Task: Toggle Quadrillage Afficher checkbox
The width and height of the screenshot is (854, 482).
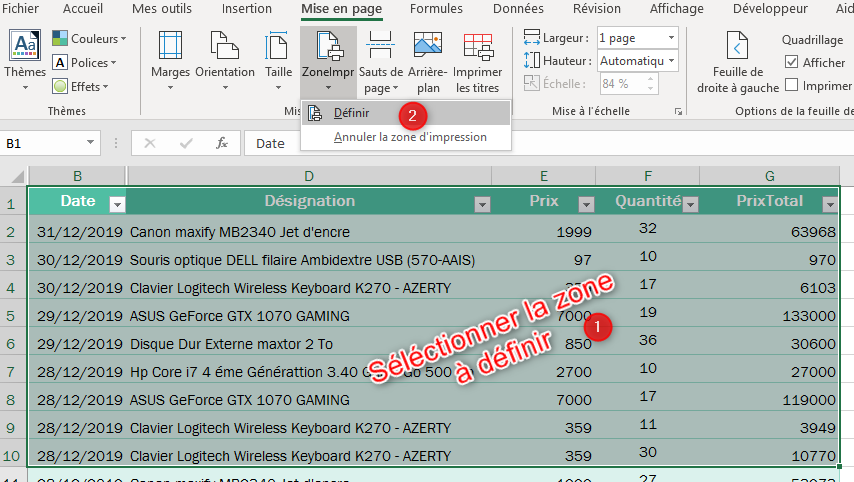Action: 792,62
